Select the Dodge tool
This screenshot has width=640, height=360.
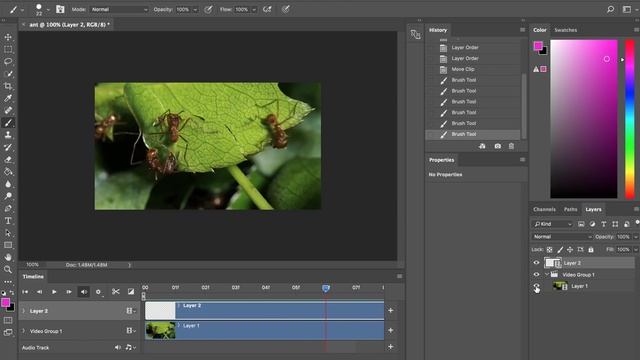point(8,196)
